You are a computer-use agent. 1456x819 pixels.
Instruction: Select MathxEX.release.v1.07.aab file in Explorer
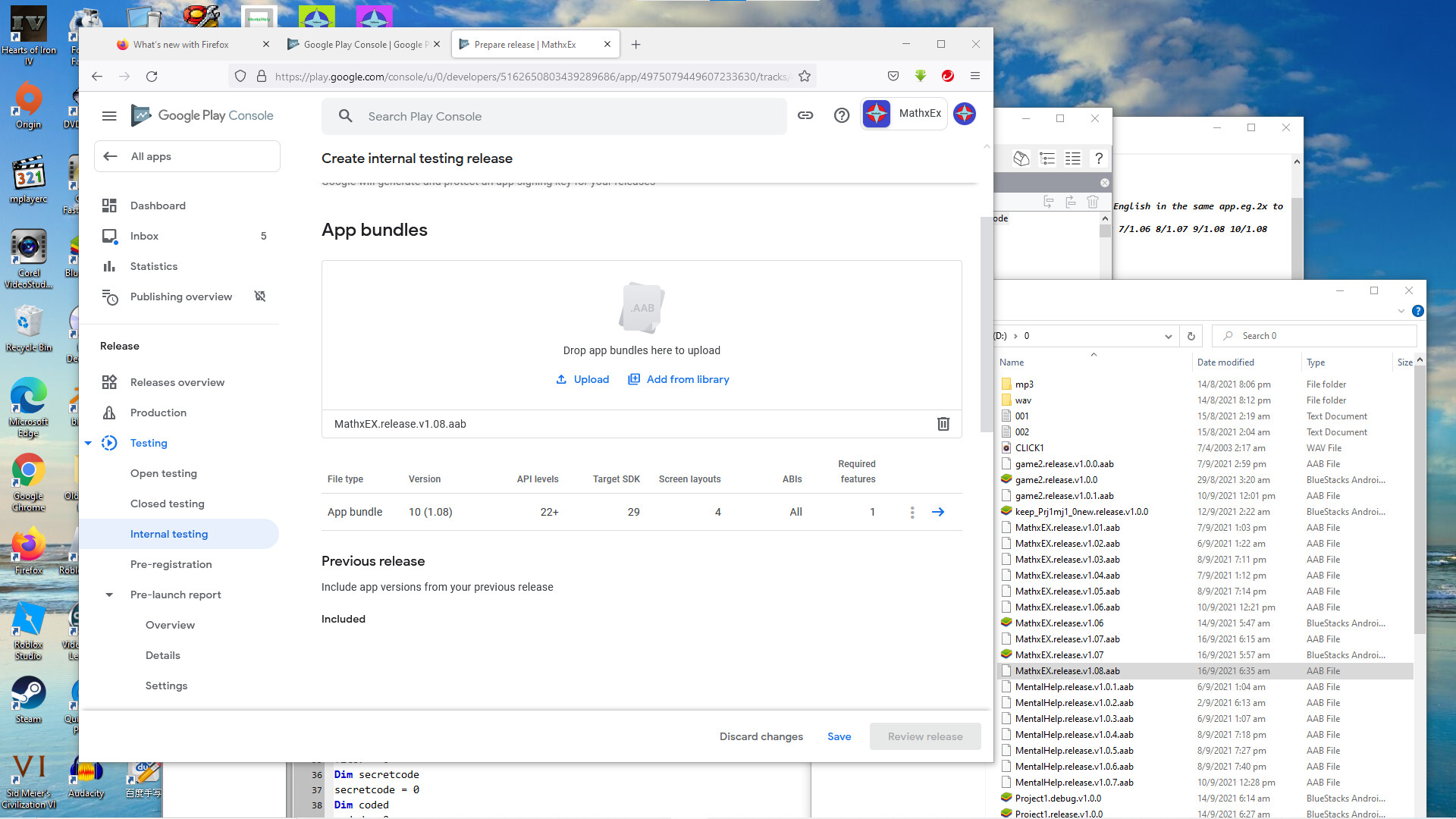click(1067, 639)
